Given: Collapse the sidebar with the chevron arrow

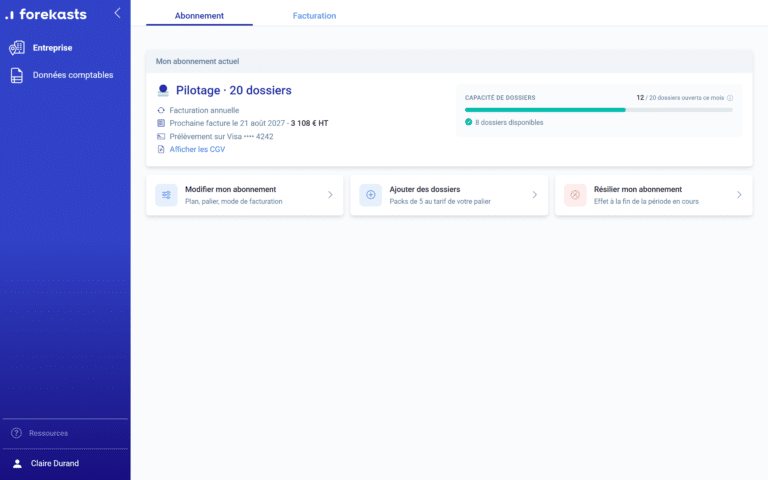Looking at the screenshot, I should [117, 13].
